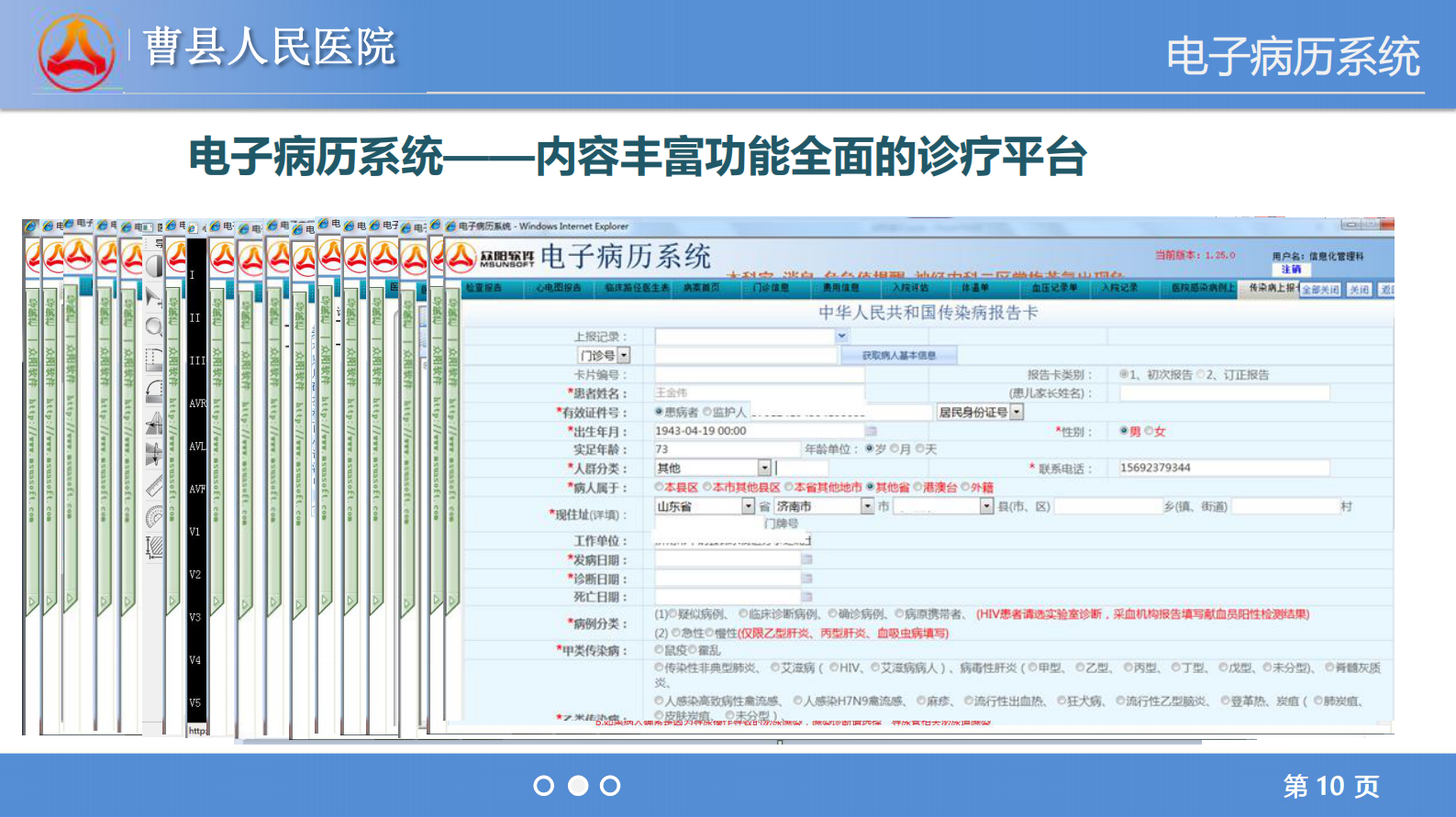Mark patient as 其他省

point(870,487)
